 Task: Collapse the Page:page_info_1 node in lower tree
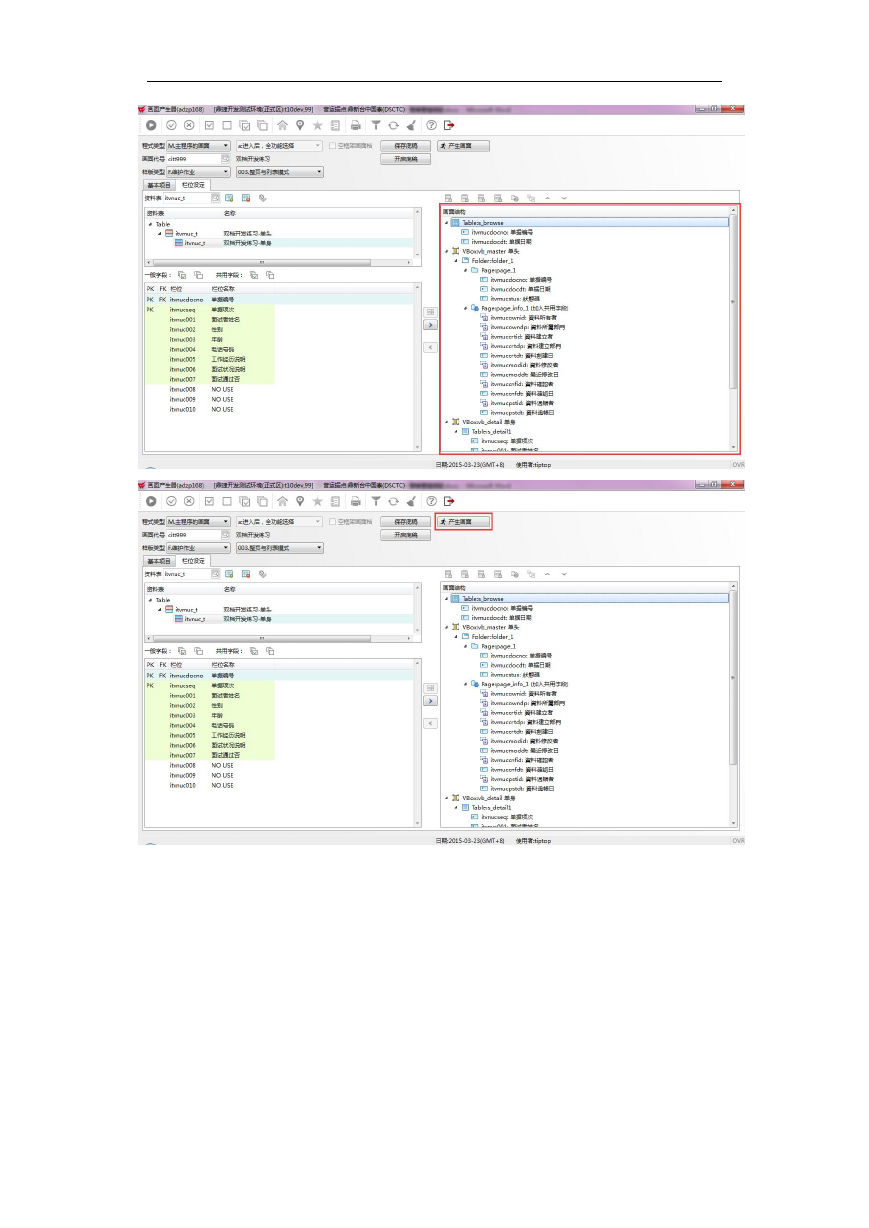point(466,684)
